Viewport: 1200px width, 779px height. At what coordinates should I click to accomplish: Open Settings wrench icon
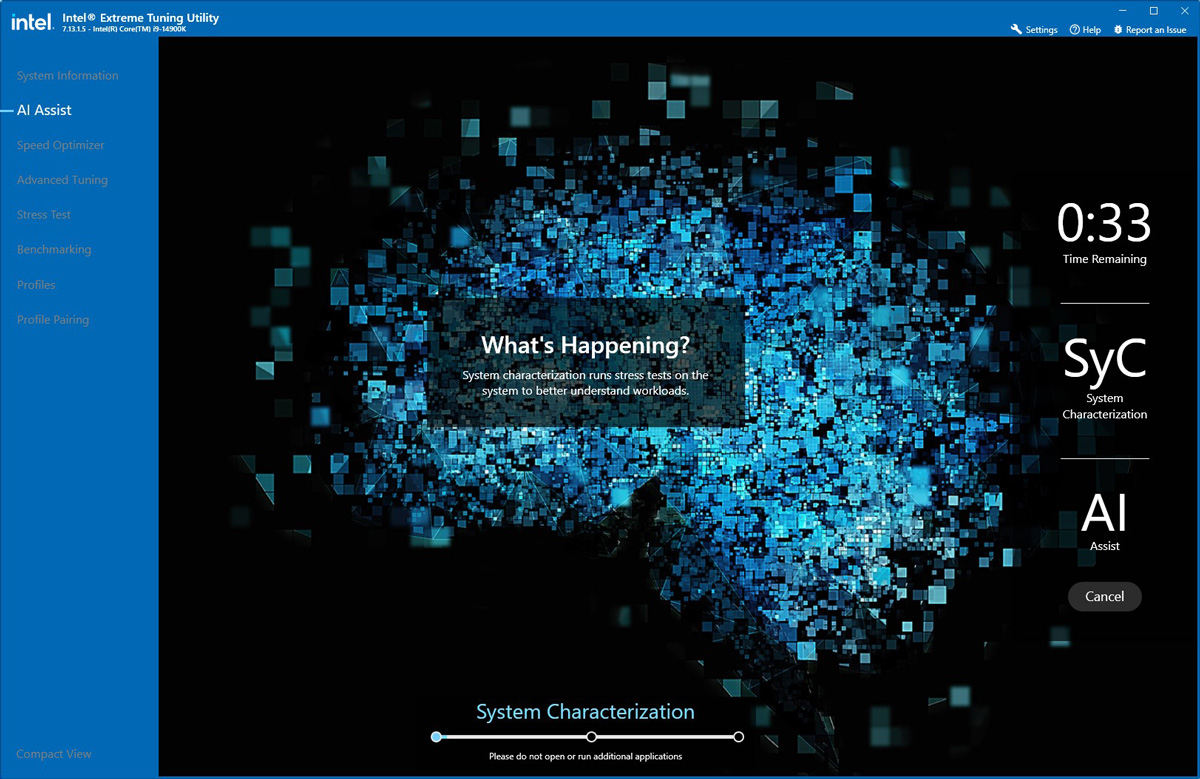(1017, 30)
